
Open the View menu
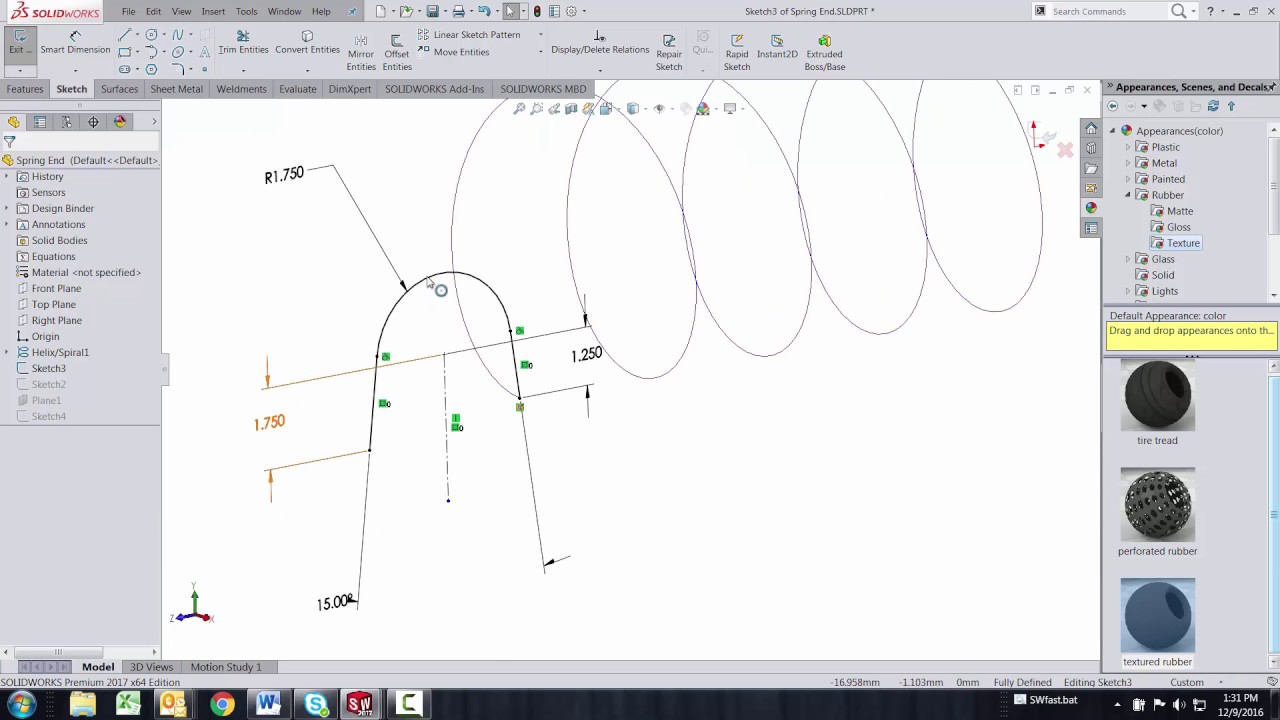[x=181, y=11]
